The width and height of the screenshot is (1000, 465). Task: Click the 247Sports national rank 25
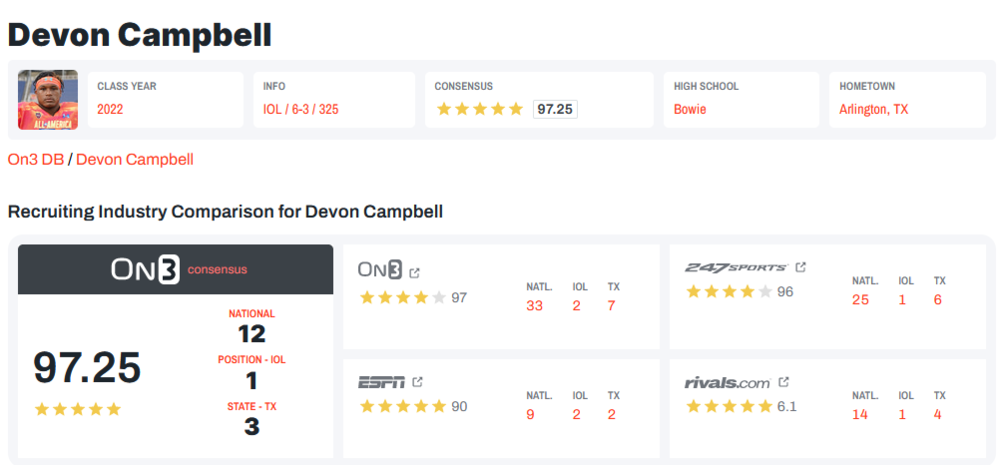[860, 299]
